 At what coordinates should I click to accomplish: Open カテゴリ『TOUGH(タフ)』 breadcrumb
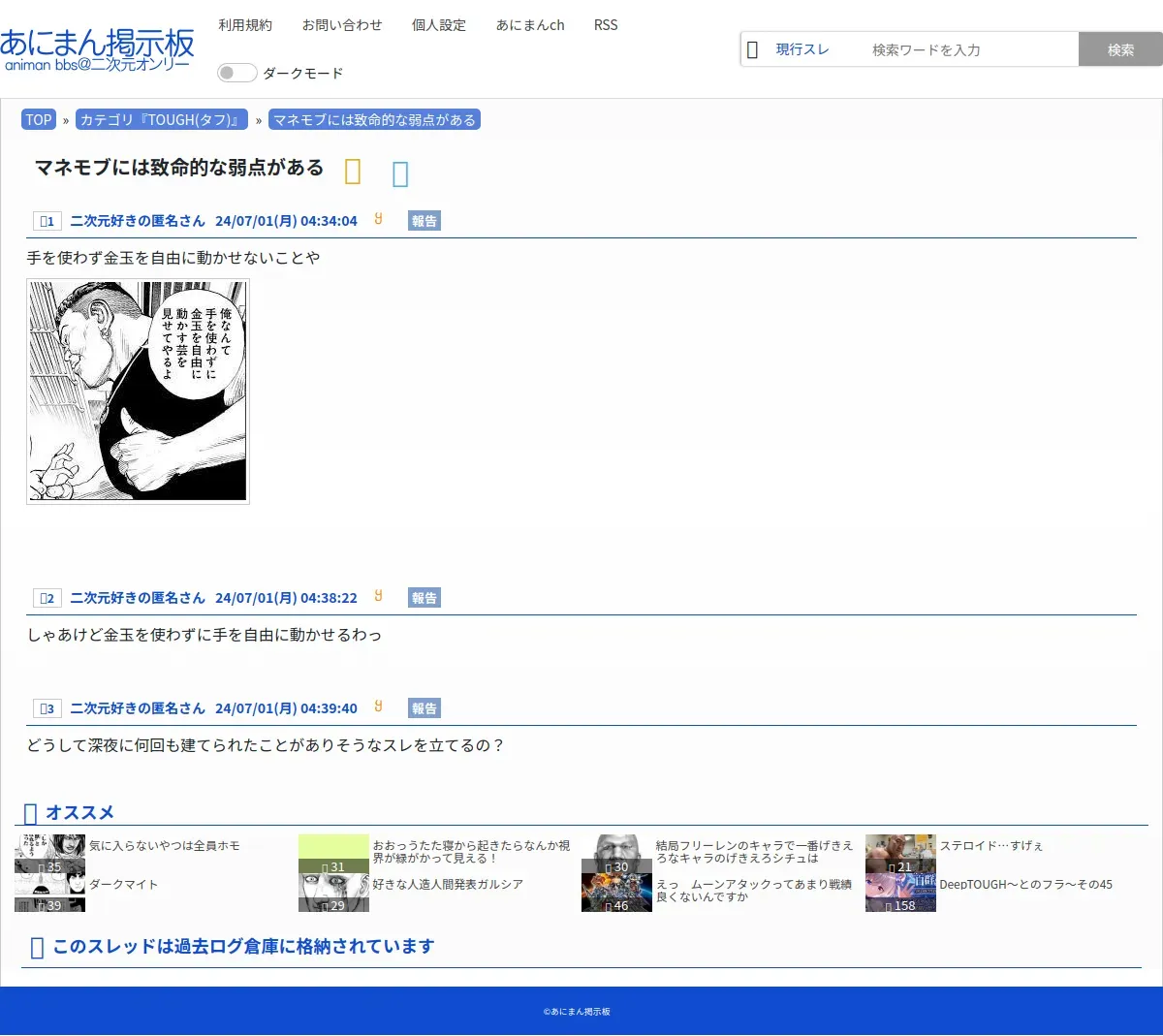pos(162,120)
